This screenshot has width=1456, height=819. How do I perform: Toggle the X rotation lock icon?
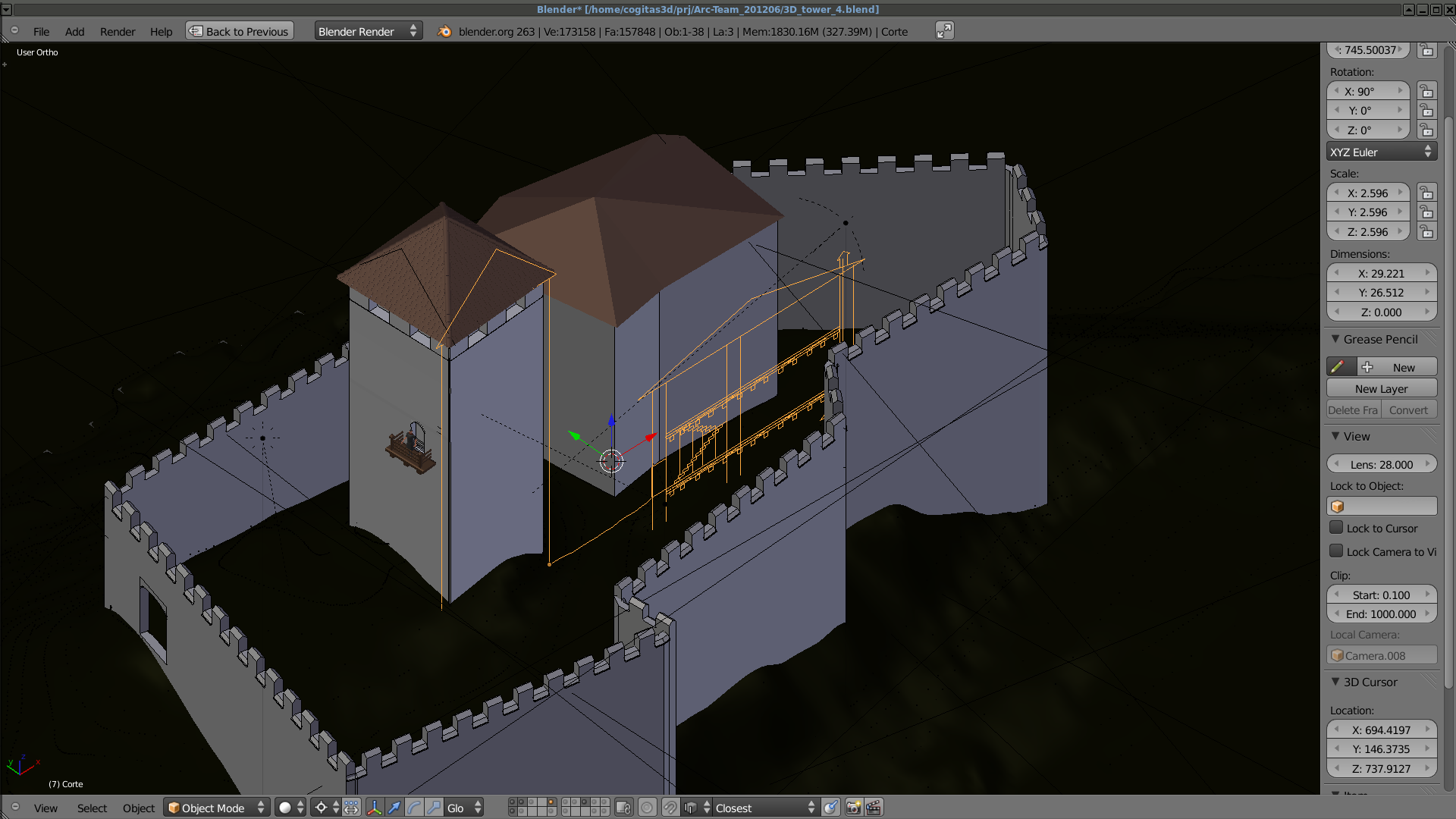coord(1426,91)
